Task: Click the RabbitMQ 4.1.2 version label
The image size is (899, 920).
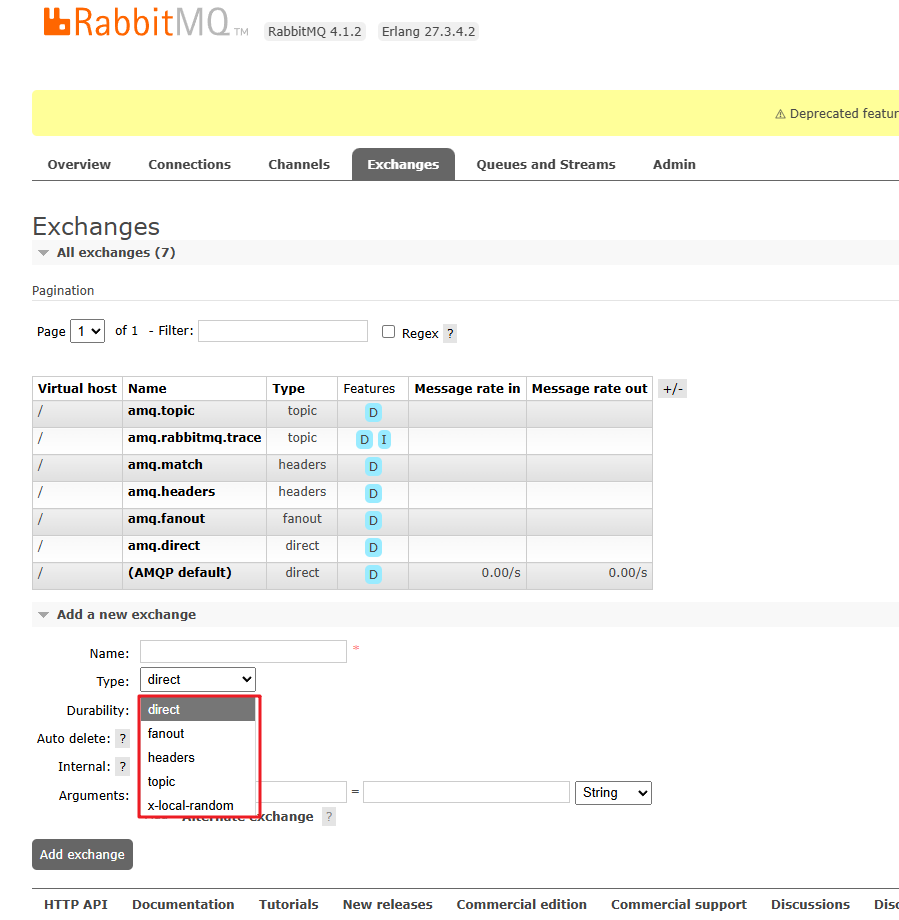Action: click(x=315, y=32)
